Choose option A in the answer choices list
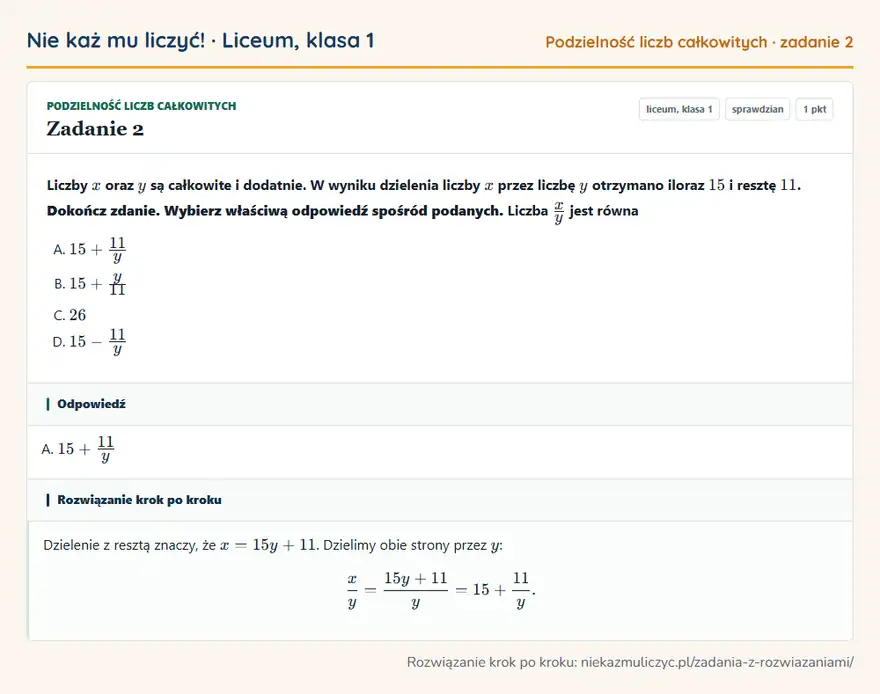Screen dimensions: 880x694 (89, 250)
